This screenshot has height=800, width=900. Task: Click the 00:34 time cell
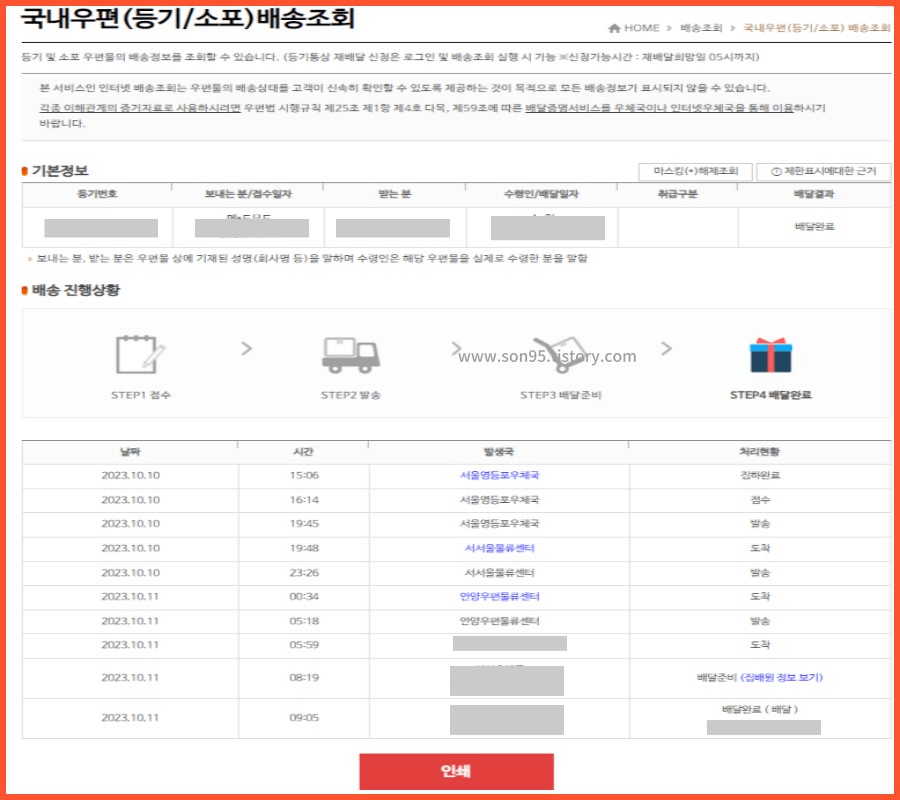coord(304,596)
